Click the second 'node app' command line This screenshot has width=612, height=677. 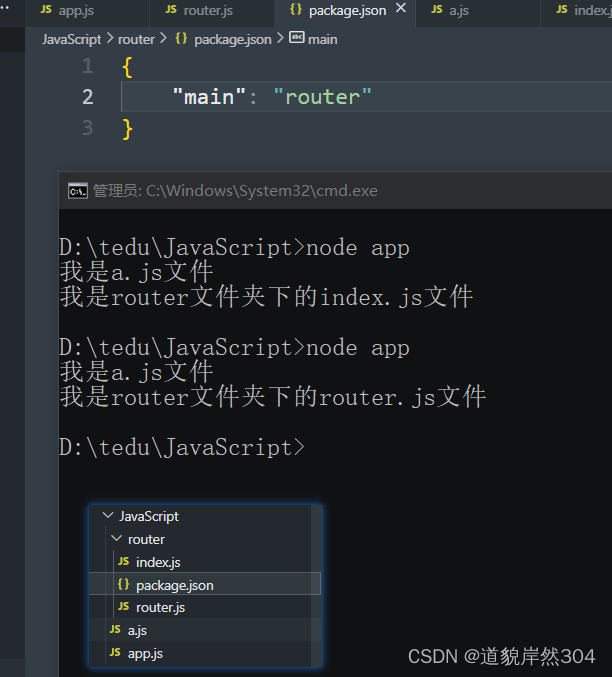235,348
